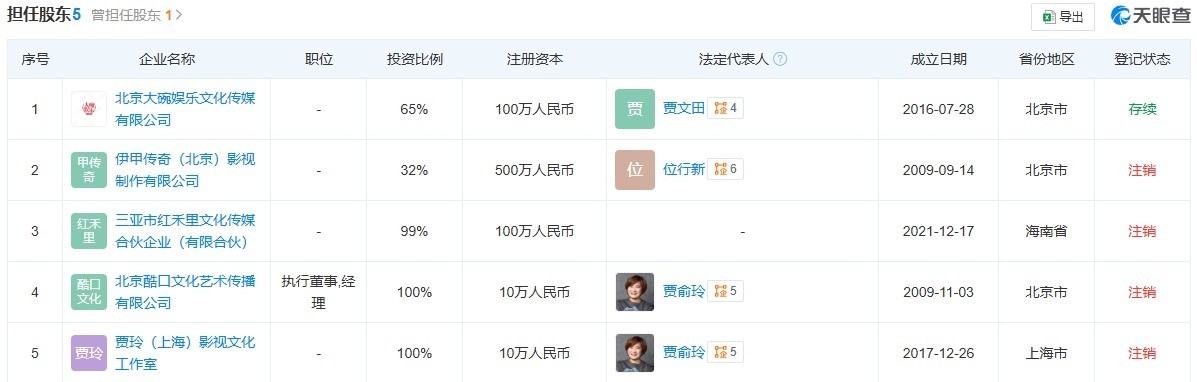Image resolution: width=1197 pixels, height=382 pixels.
Task: Open legal representative 位行新 profile link
Action: point(683,170)
